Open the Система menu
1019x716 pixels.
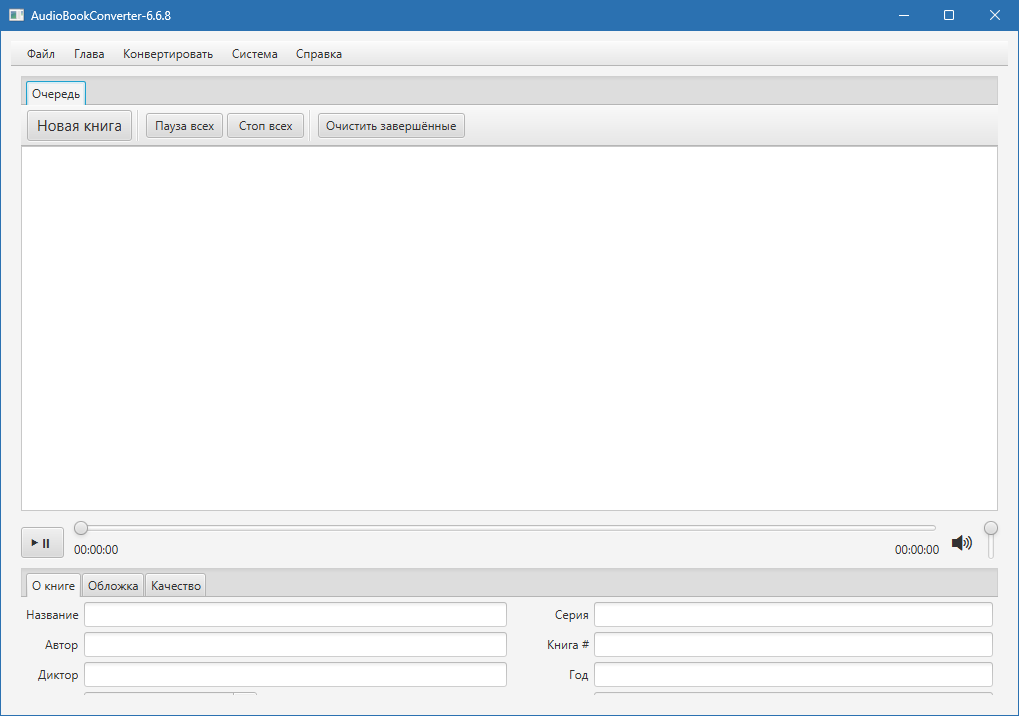click(254, 54)
